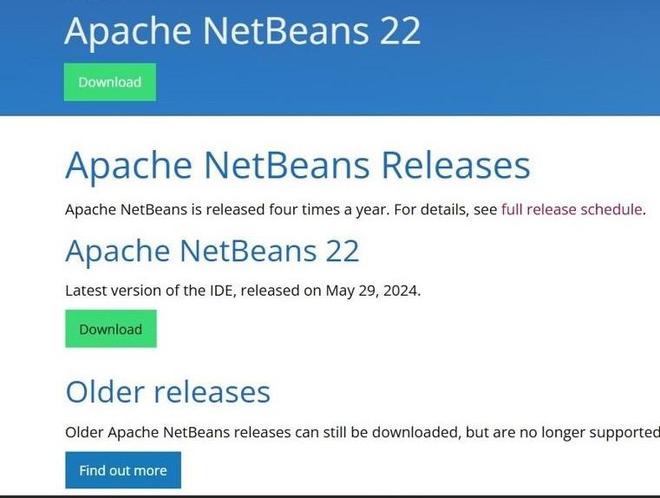660x498 pixels.
Task: Click the Older releases heading
Action: [x=168, y=392]
